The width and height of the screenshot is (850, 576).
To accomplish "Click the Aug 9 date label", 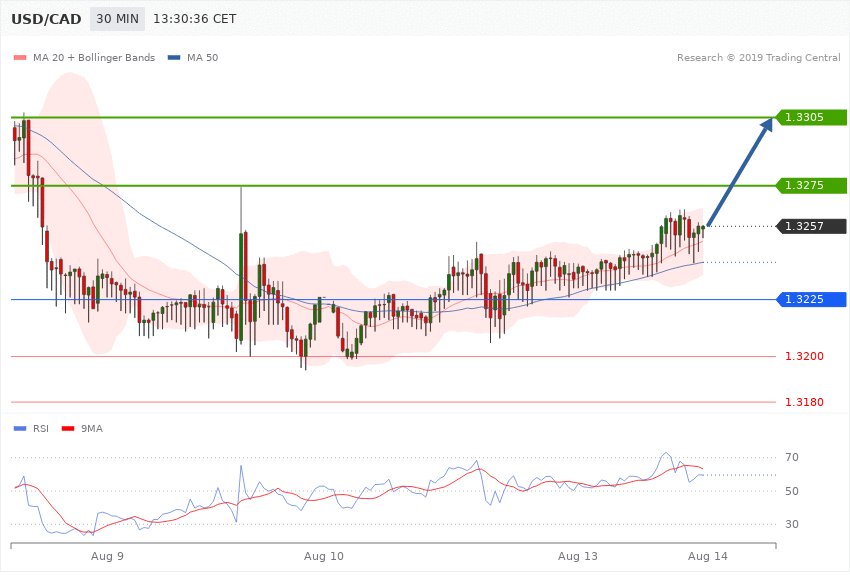I will coord(107,556).
